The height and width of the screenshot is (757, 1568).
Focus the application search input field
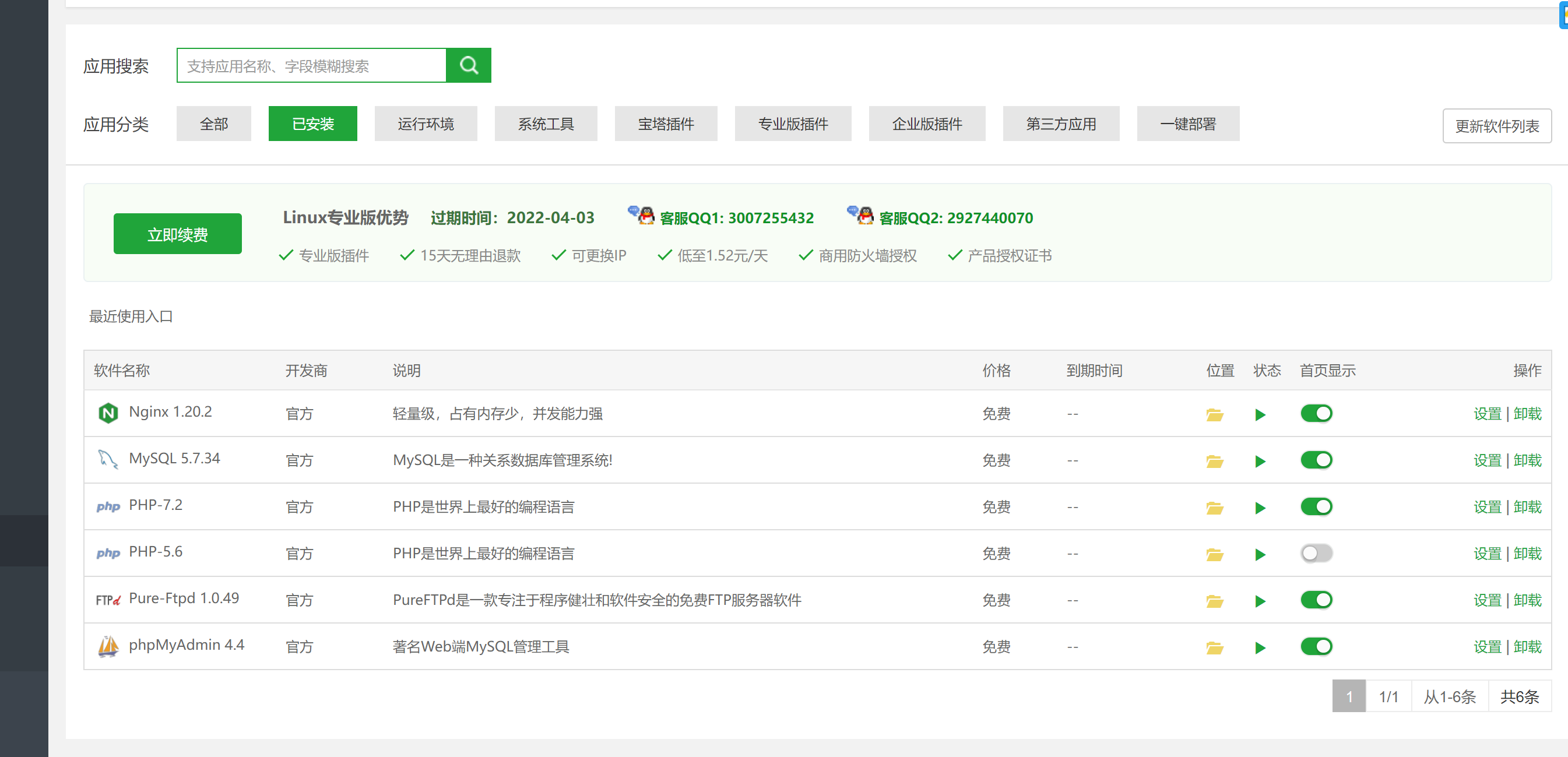[x=311, y=65]
